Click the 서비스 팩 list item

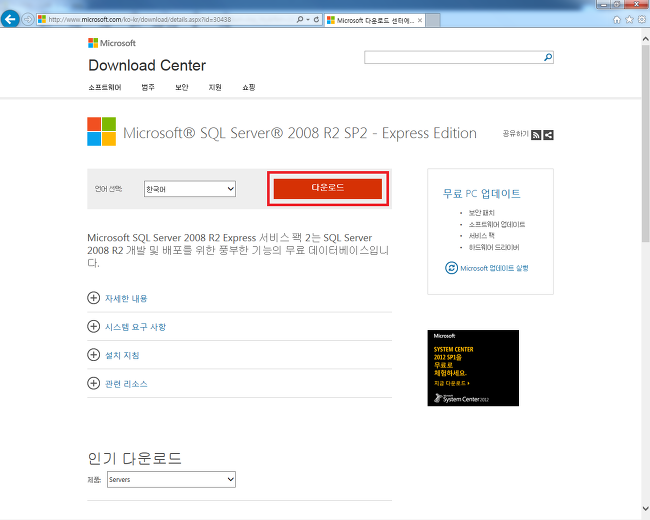click(482, 236)
